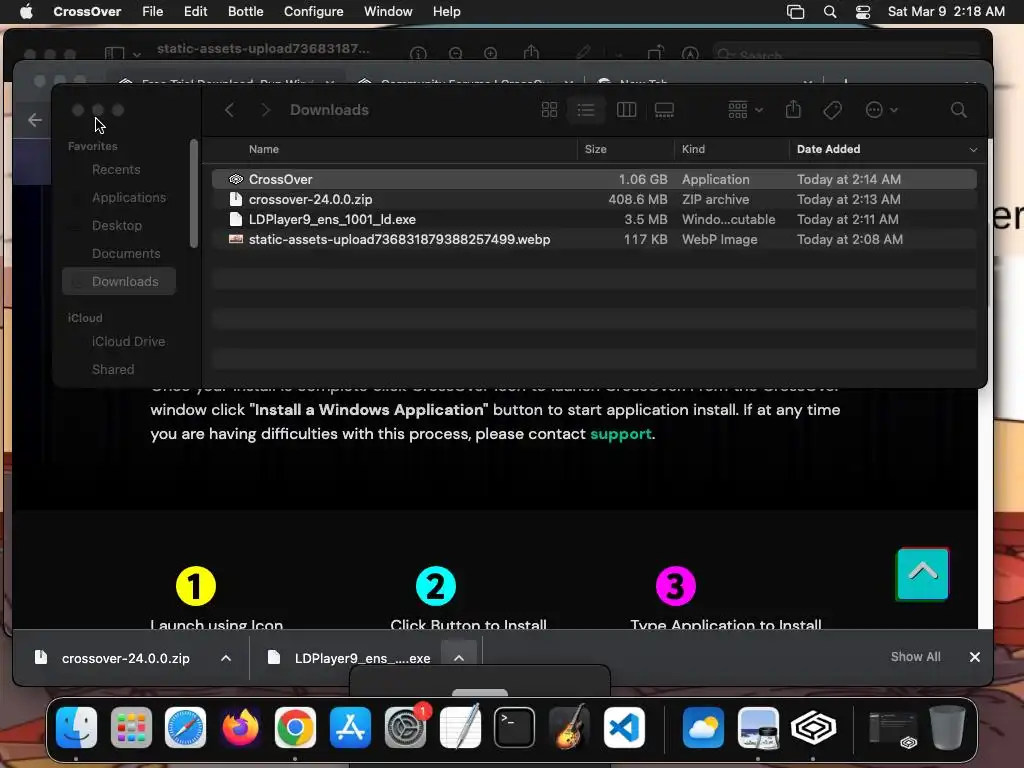1024x768 pixels.
Task: Open the CrossOver icon in the Dock
Action: point(813,727)
